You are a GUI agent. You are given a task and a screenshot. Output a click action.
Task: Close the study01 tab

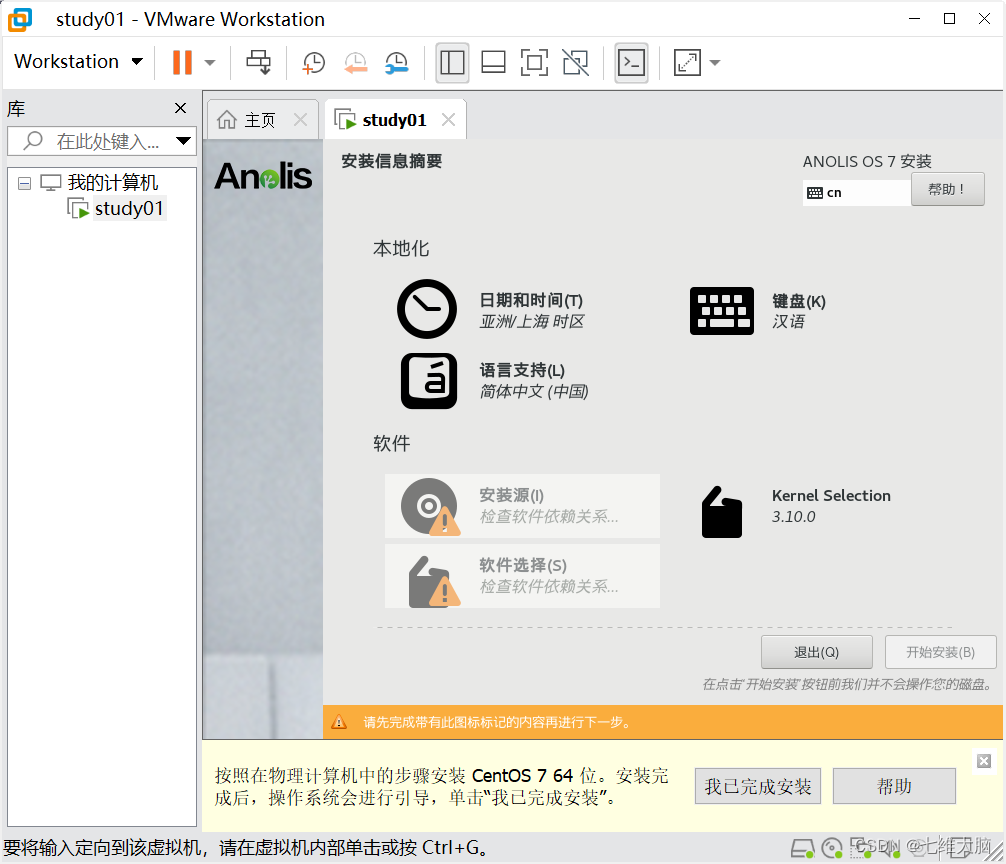[448, 119]
